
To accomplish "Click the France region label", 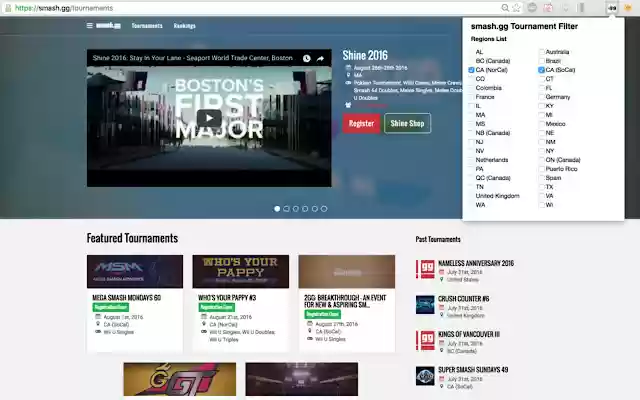I will click(x=485, y=97).
